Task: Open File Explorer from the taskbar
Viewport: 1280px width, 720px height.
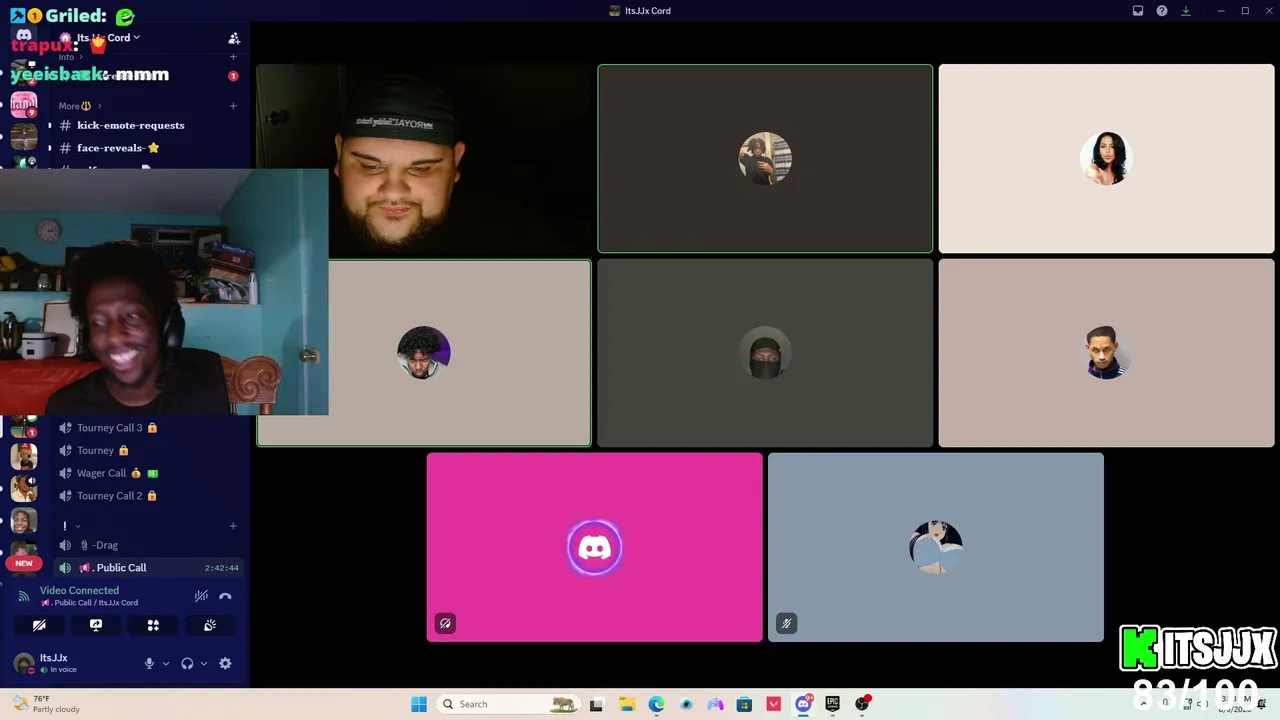Action: click(x=627, y=704)
